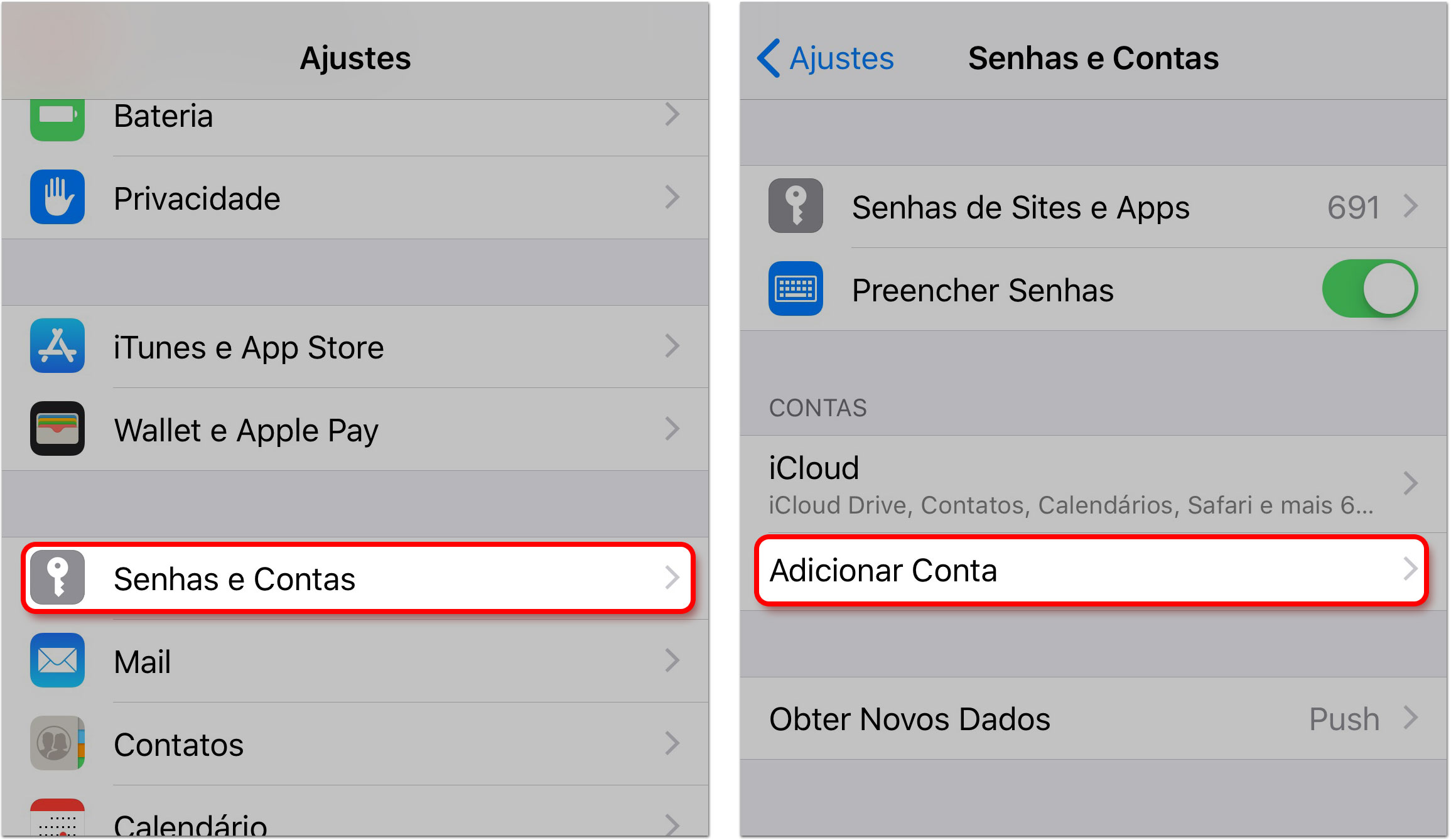Tap the Wallet e Apple Pay icon

coord(57,429)
